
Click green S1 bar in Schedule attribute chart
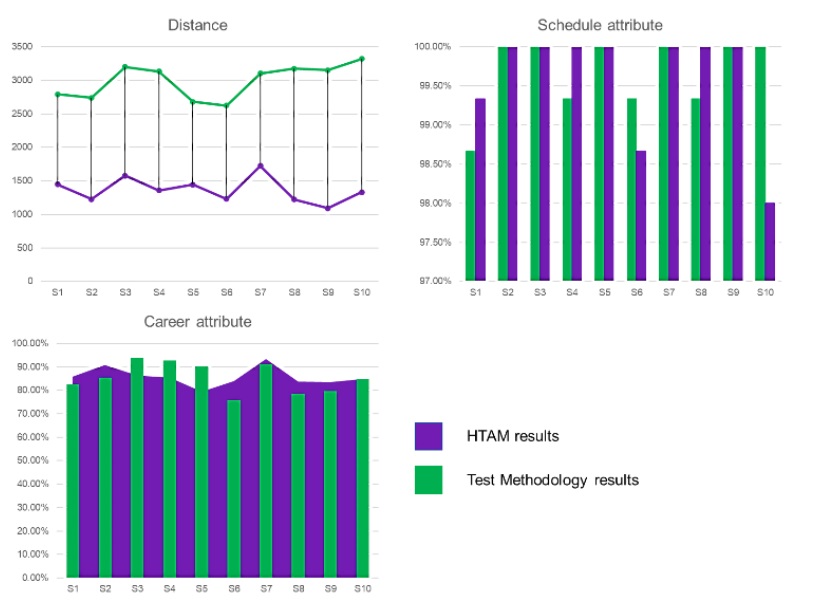pyautogui.click(x=470, y=215)
